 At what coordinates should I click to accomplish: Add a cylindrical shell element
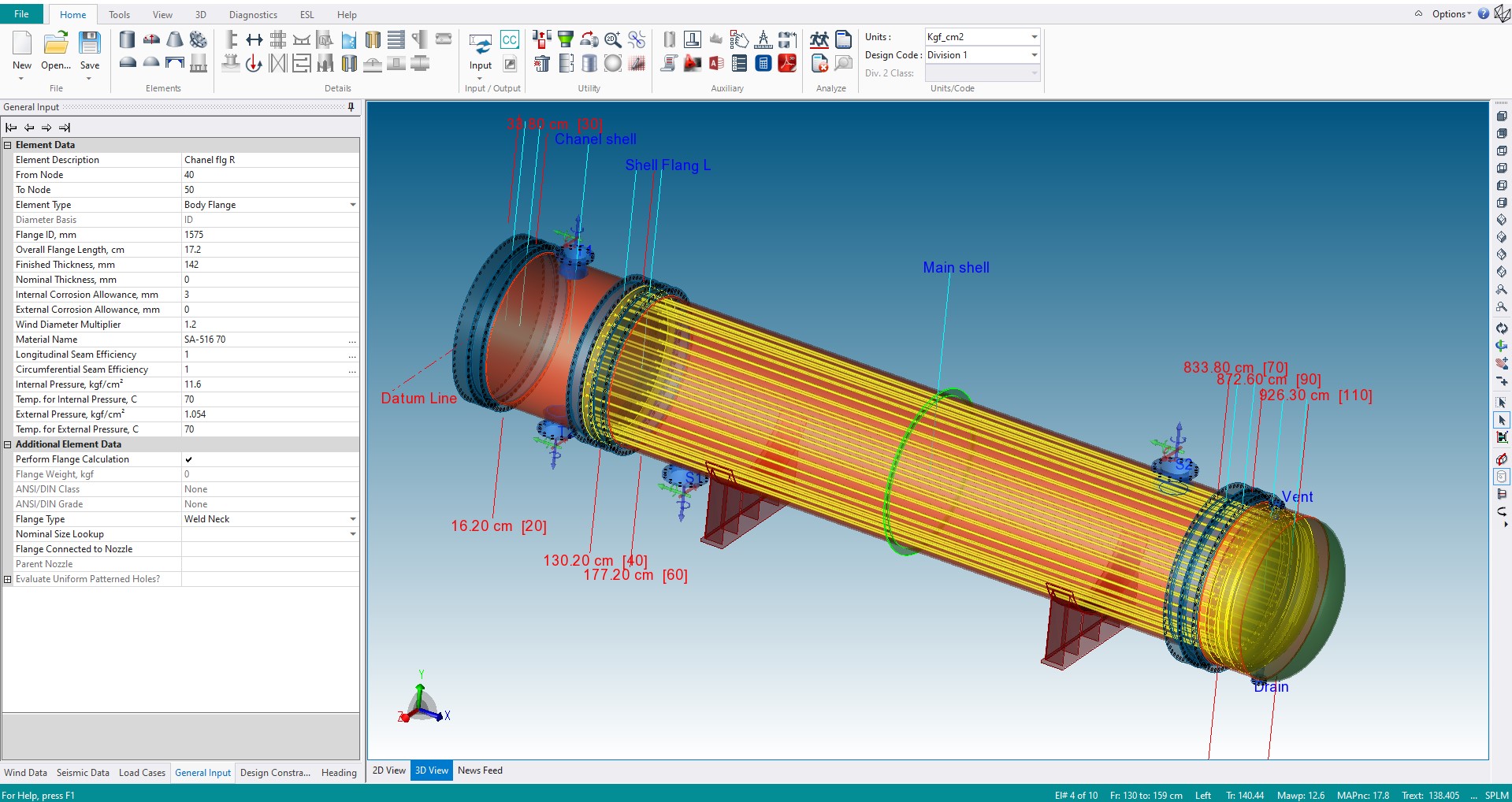coord(127,39)
